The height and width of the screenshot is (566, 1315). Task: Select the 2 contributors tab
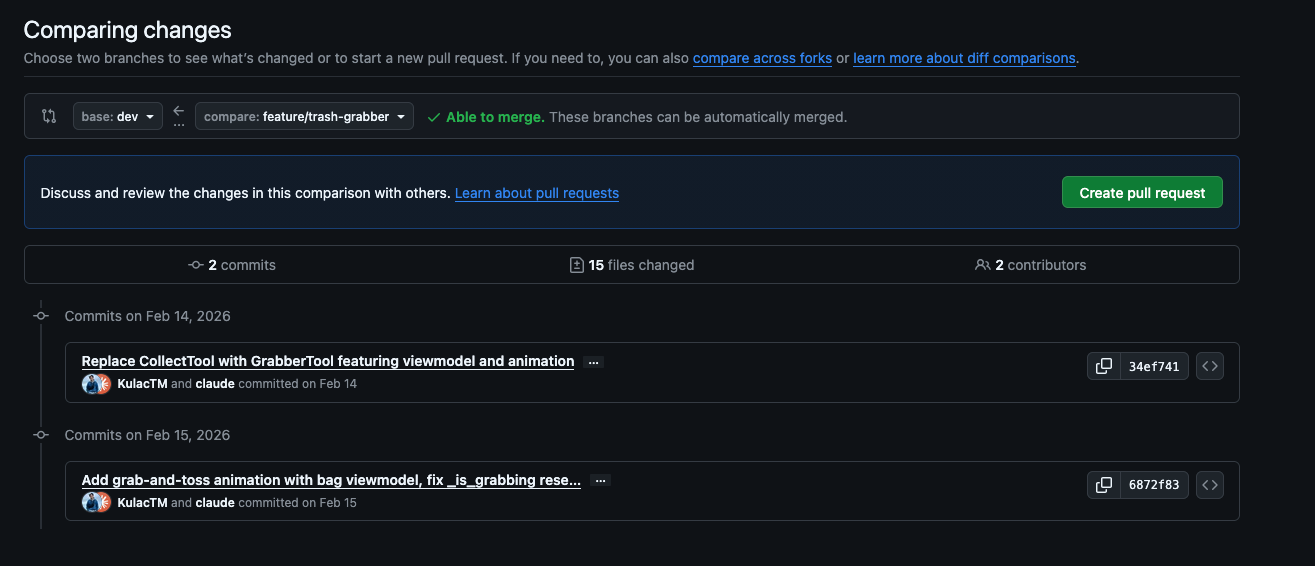point(1031,265)
